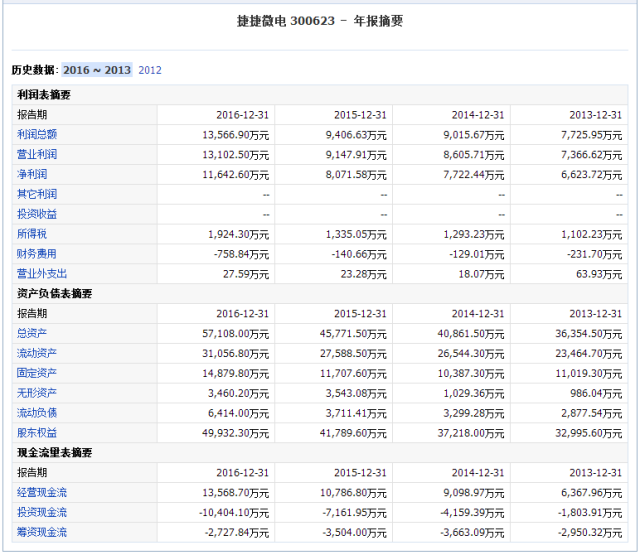Select the 32,995.60万元 cell
The width and height of the screenshot is (640, 555).
pyautogui.click(x=589, y=433)
